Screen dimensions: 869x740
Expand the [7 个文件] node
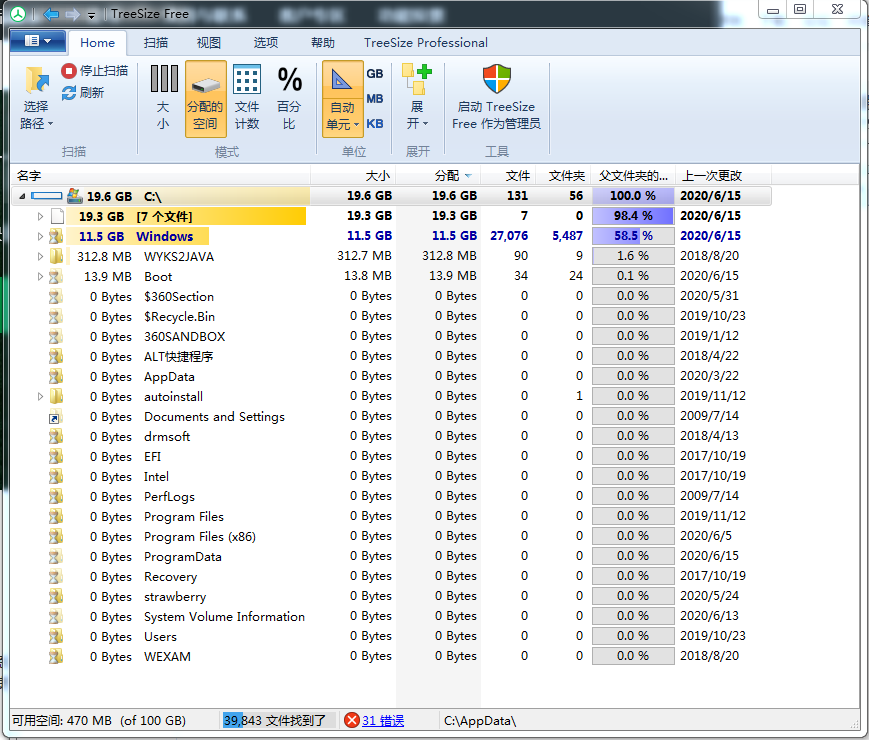[x=40, y=216]
